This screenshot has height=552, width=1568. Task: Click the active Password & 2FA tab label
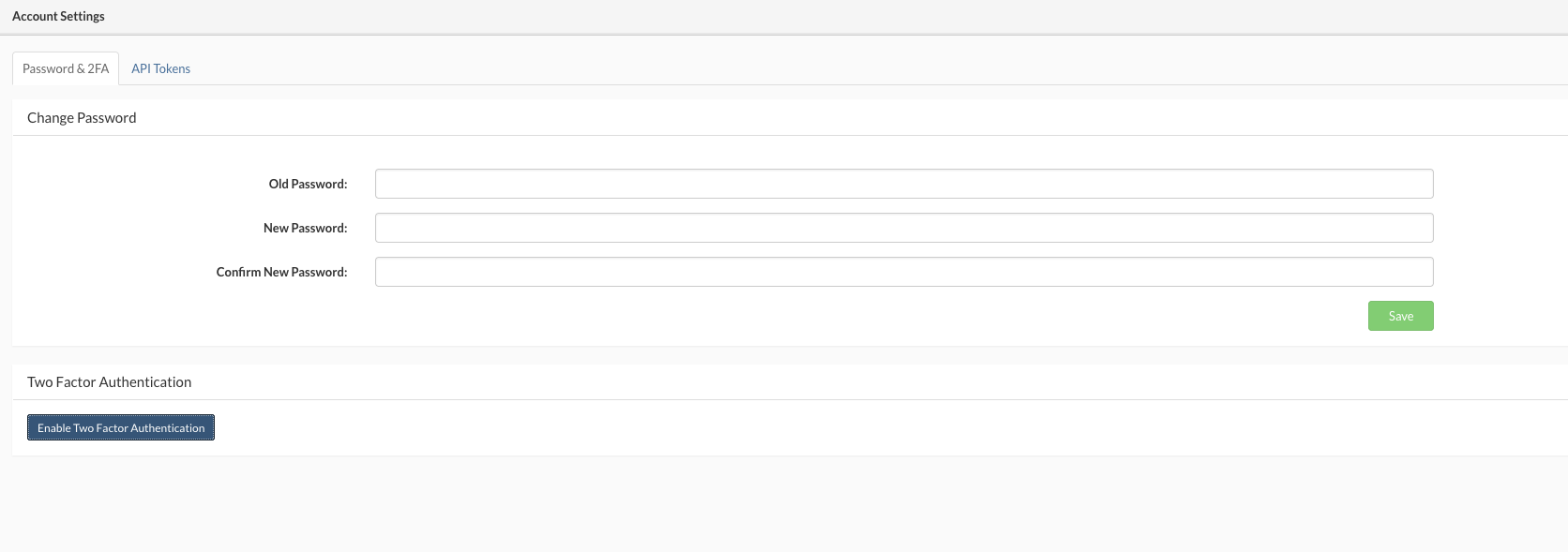click(66, 68)
